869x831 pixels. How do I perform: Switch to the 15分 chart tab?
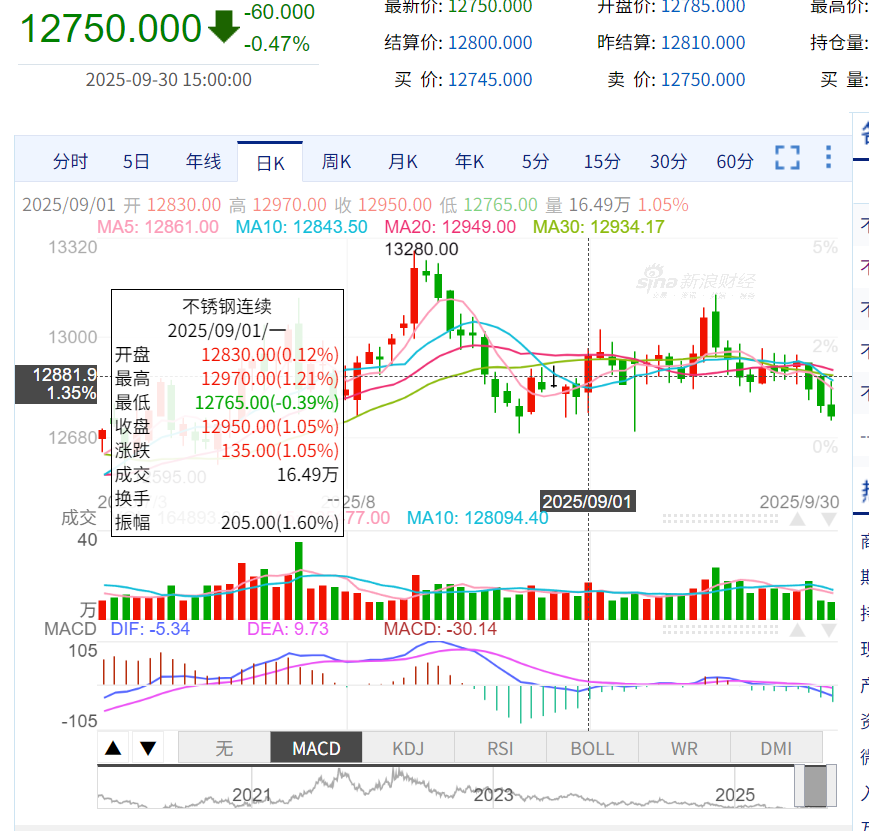(602, 162)
